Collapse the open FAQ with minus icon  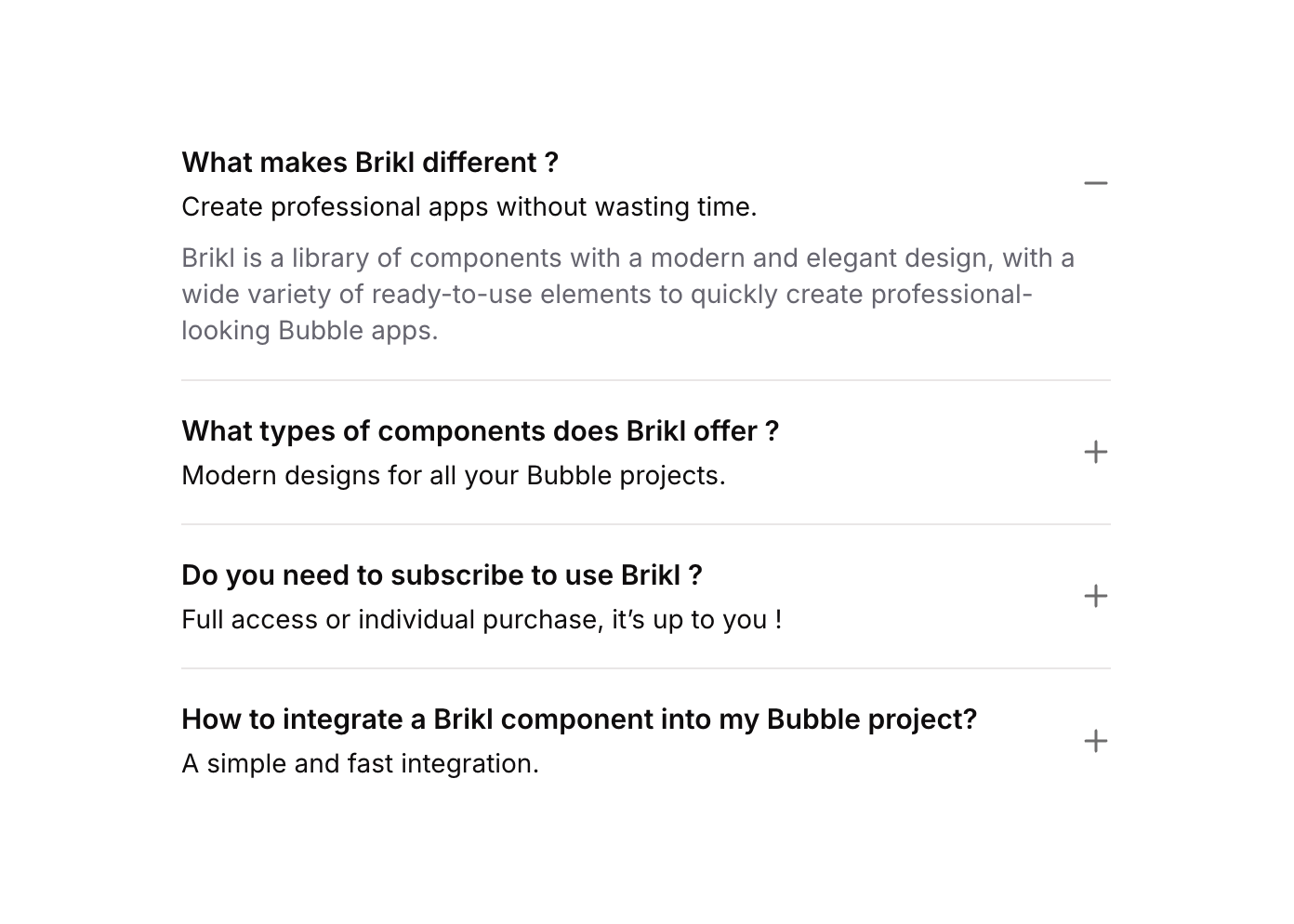1096,183
